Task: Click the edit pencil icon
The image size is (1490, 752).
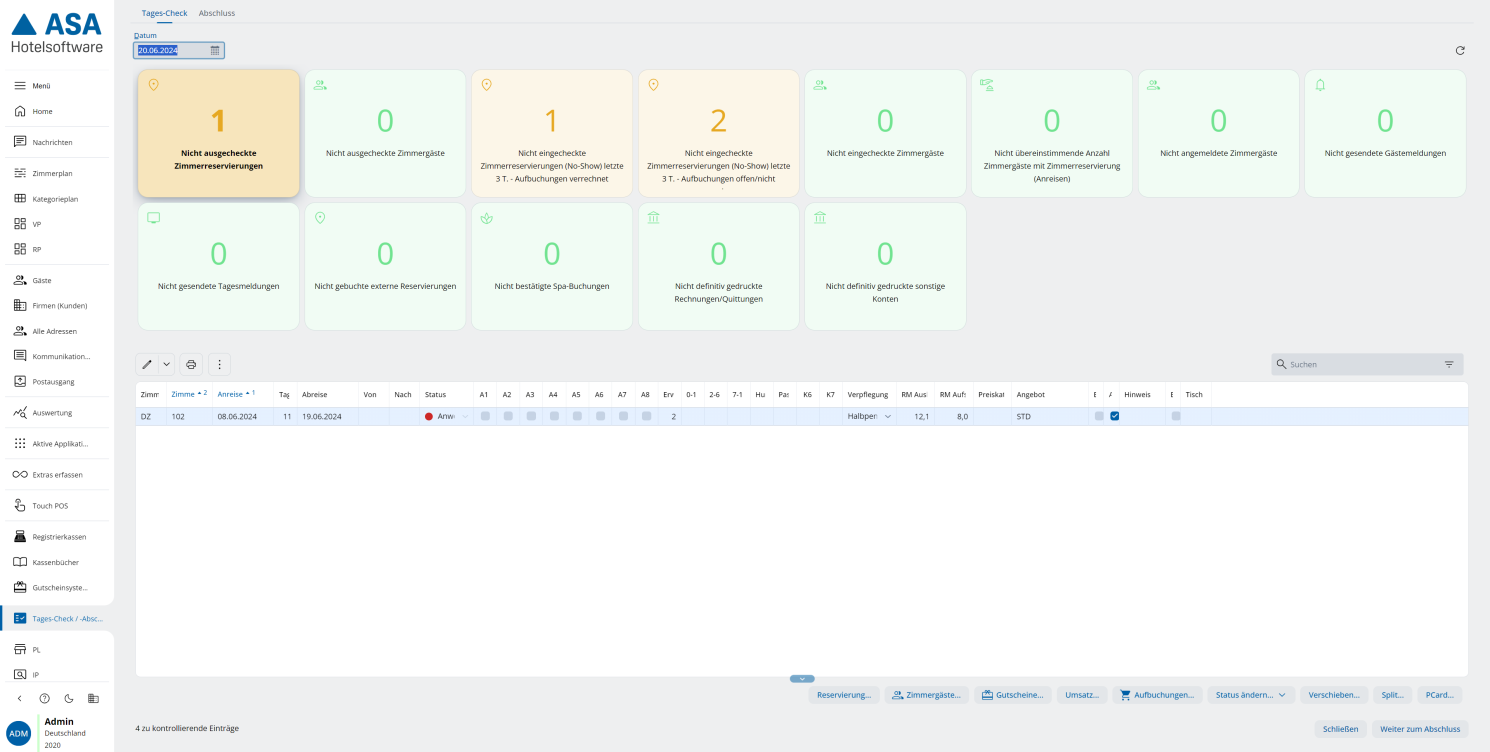Action: pyautogui.click(x=148, y=365)
